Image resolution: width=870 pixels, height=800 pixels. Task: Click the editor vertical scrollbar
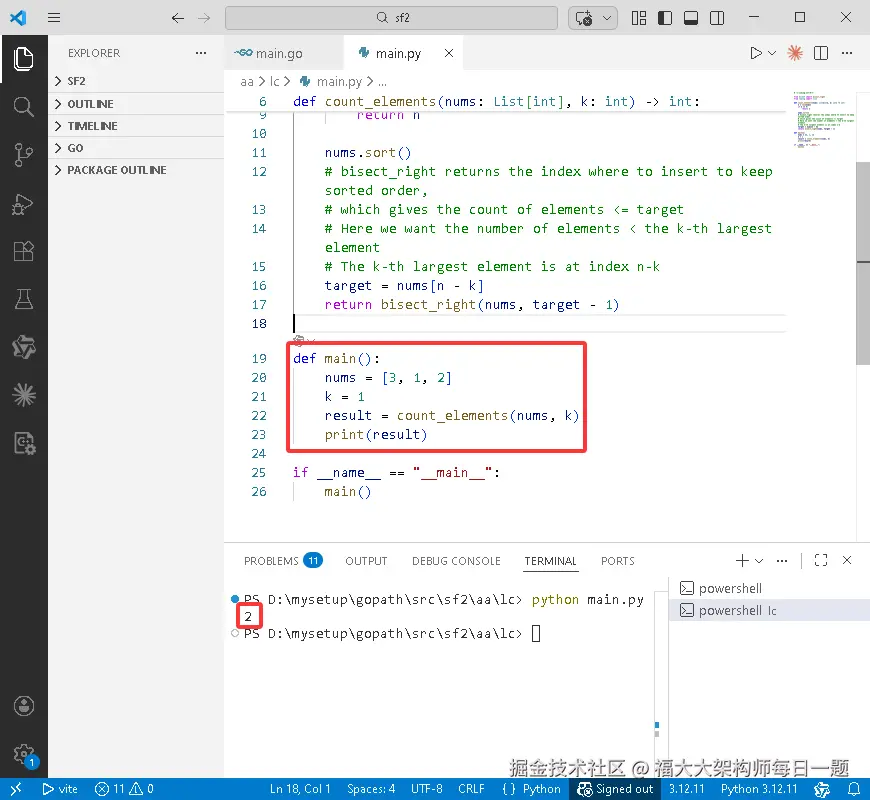[x=863, y=264]
